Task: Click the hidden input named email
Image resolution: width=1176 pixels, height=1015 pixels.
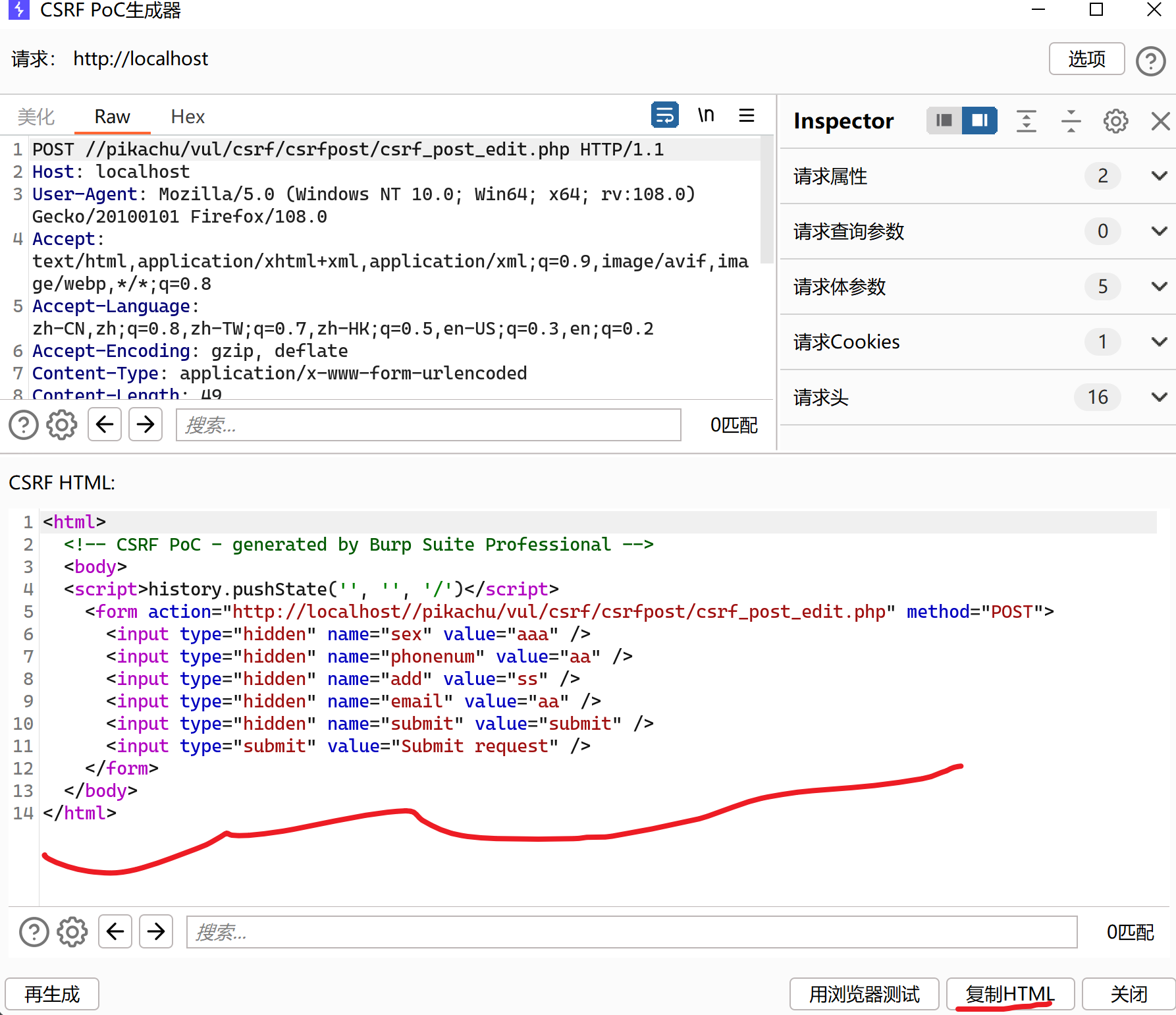Action: coord(354,701)
